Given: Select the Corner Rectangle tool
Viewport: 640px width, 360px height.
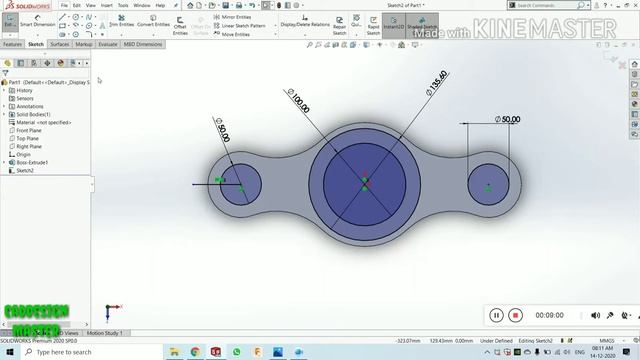Looking at the screenshot, I should point(62,26).
